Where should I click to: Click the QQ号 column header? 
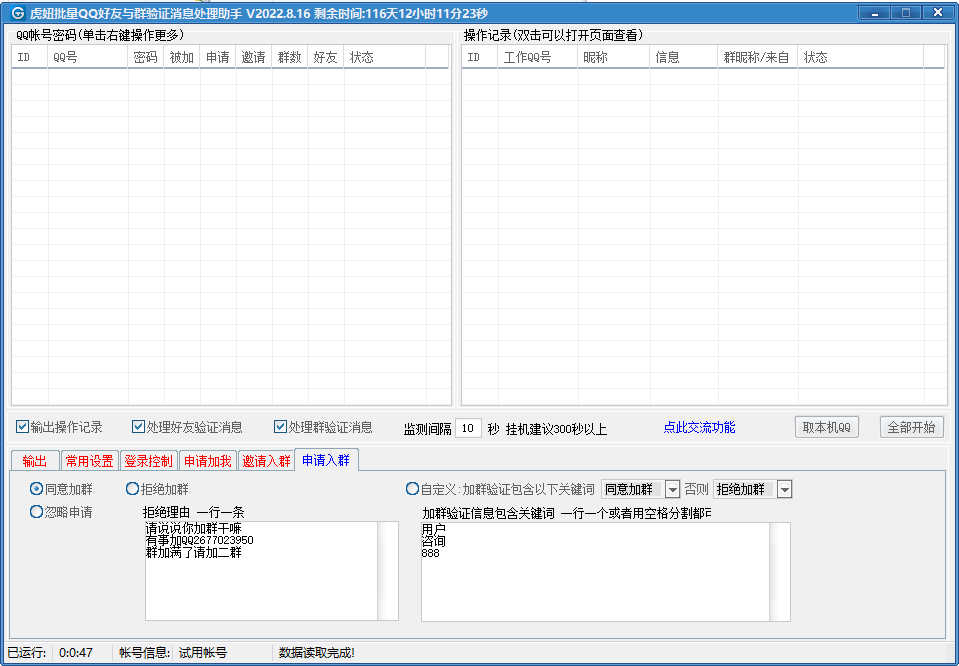(88, 57)
